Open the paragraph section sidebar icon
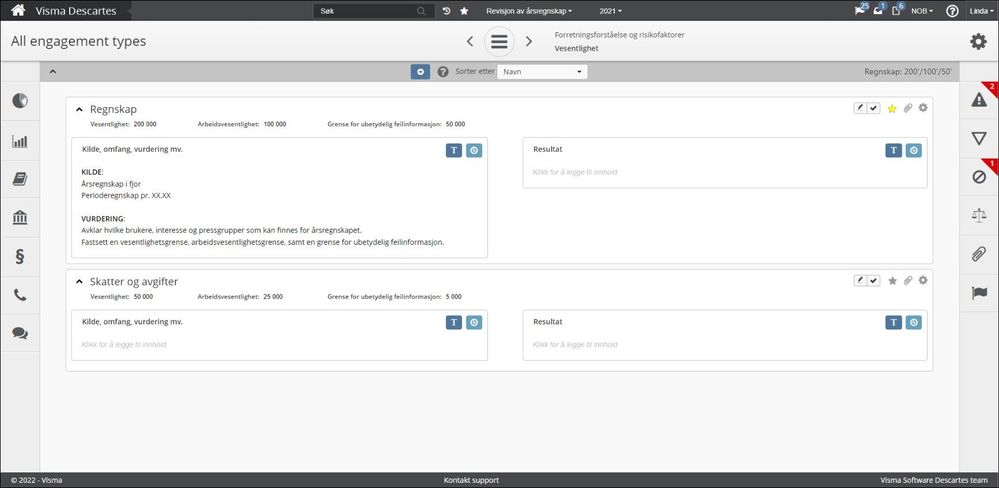999x488 pixels. [20, 257]
